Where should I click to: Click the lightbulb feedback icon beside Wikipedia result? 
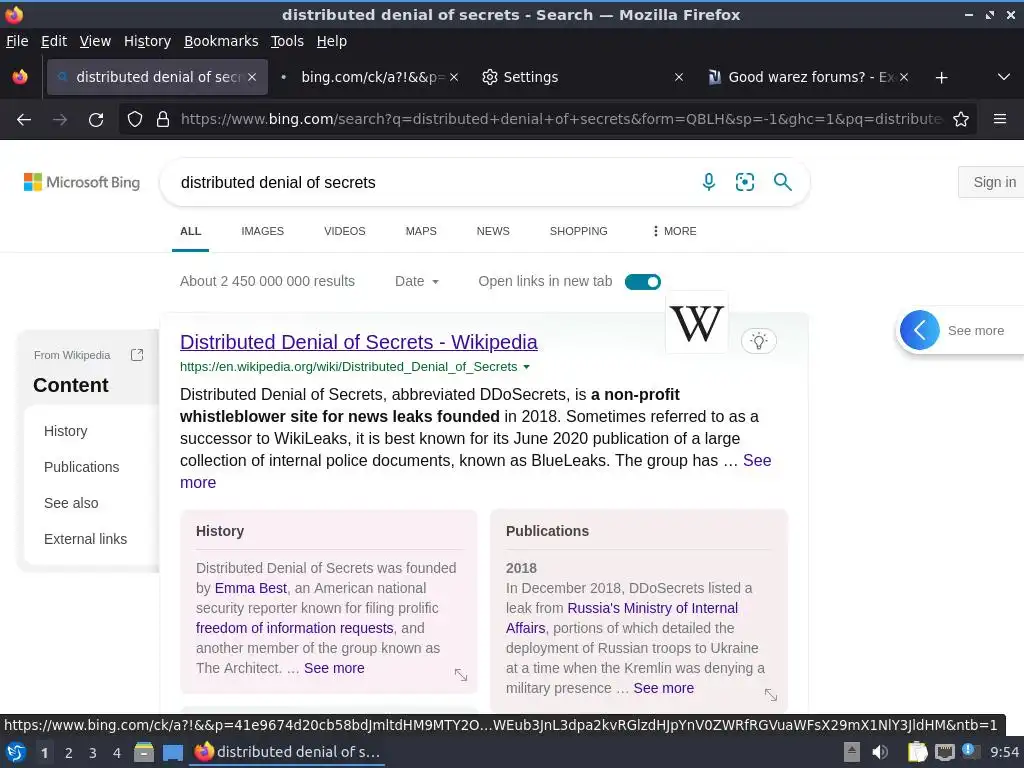758,341
